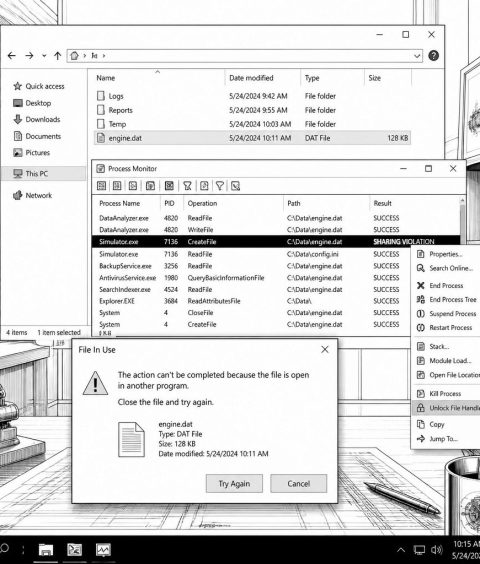Click first Process Monitor toolbar icon
This screenshot has width=480, height=564.
pos(101,186)
